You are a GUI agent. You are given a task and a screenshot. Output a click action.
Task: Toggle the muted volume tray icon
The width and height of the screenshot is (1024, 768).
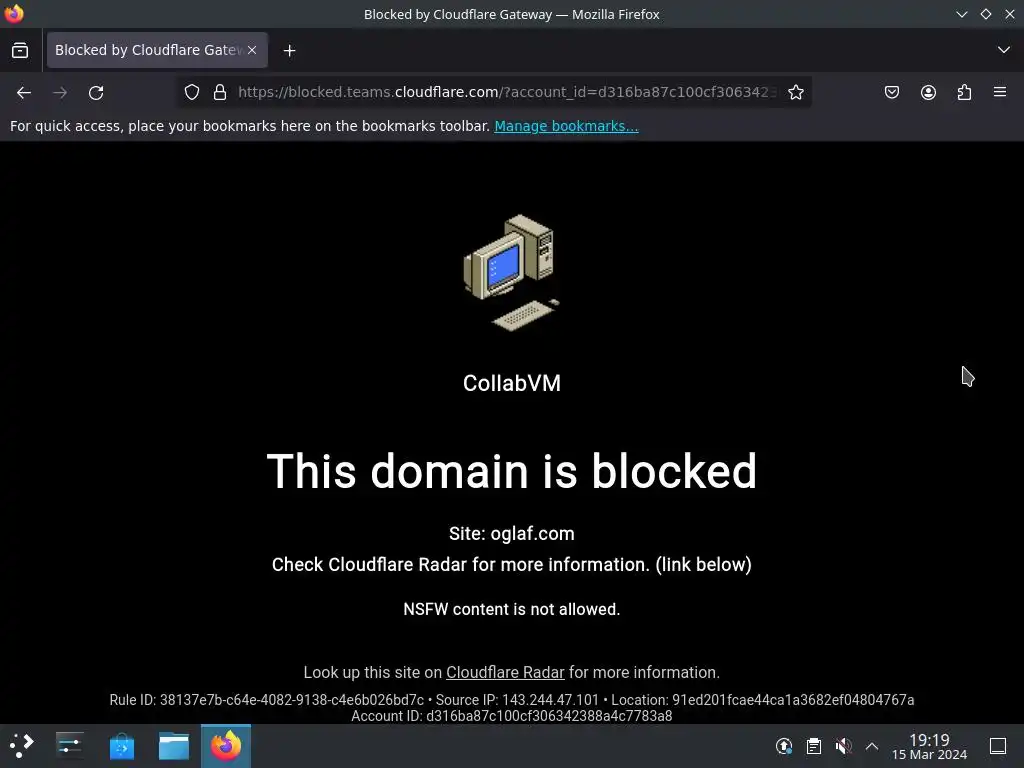tap(843, 746)
